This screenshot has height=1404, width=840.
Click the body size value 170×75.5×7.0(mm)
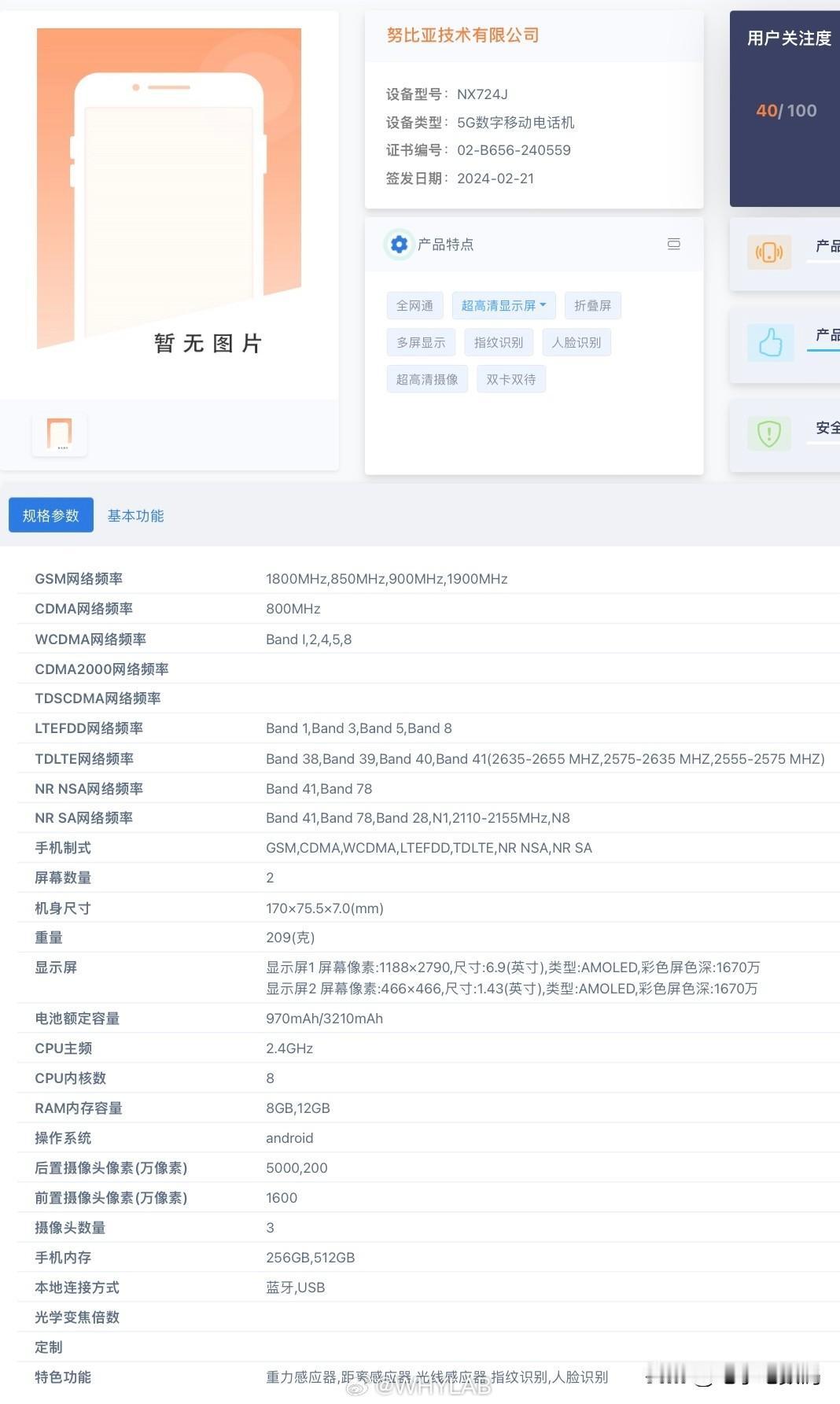tap(325, 908)
